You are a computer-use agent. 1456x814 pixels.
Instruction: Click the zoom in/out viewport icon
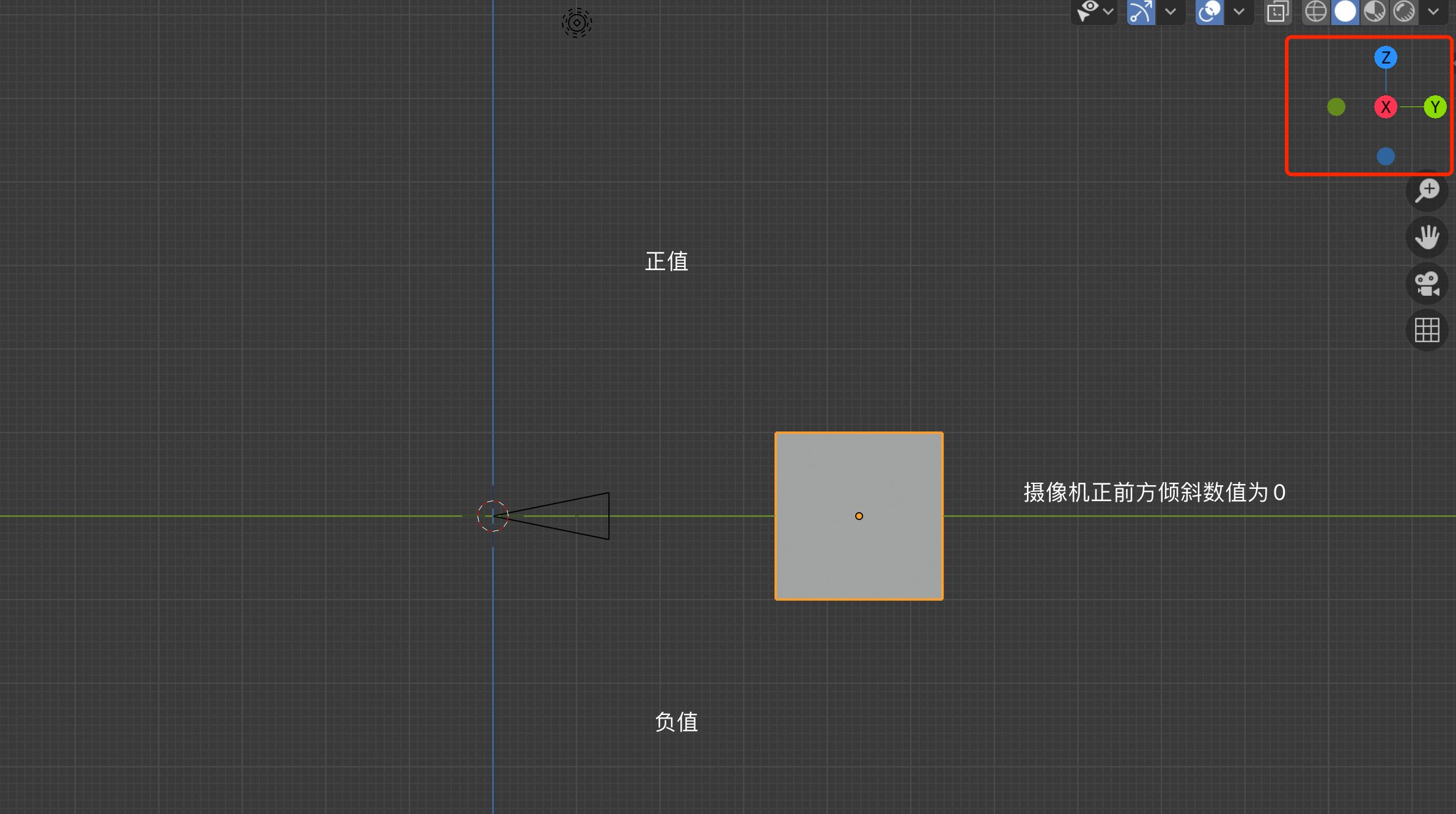pos(1427,191)
